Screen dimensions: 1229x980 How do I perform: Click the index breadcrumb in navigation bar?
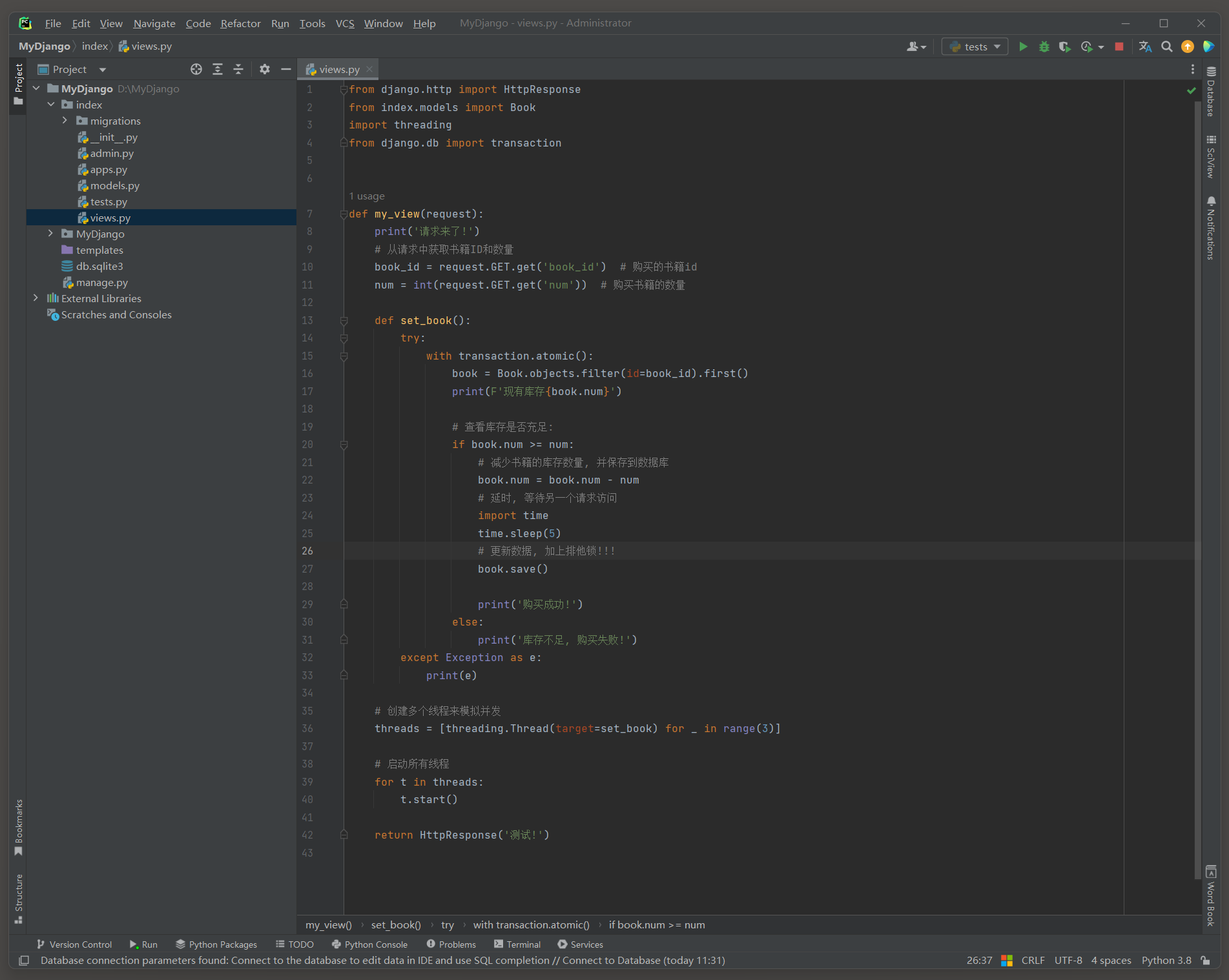tap(95, 46)
